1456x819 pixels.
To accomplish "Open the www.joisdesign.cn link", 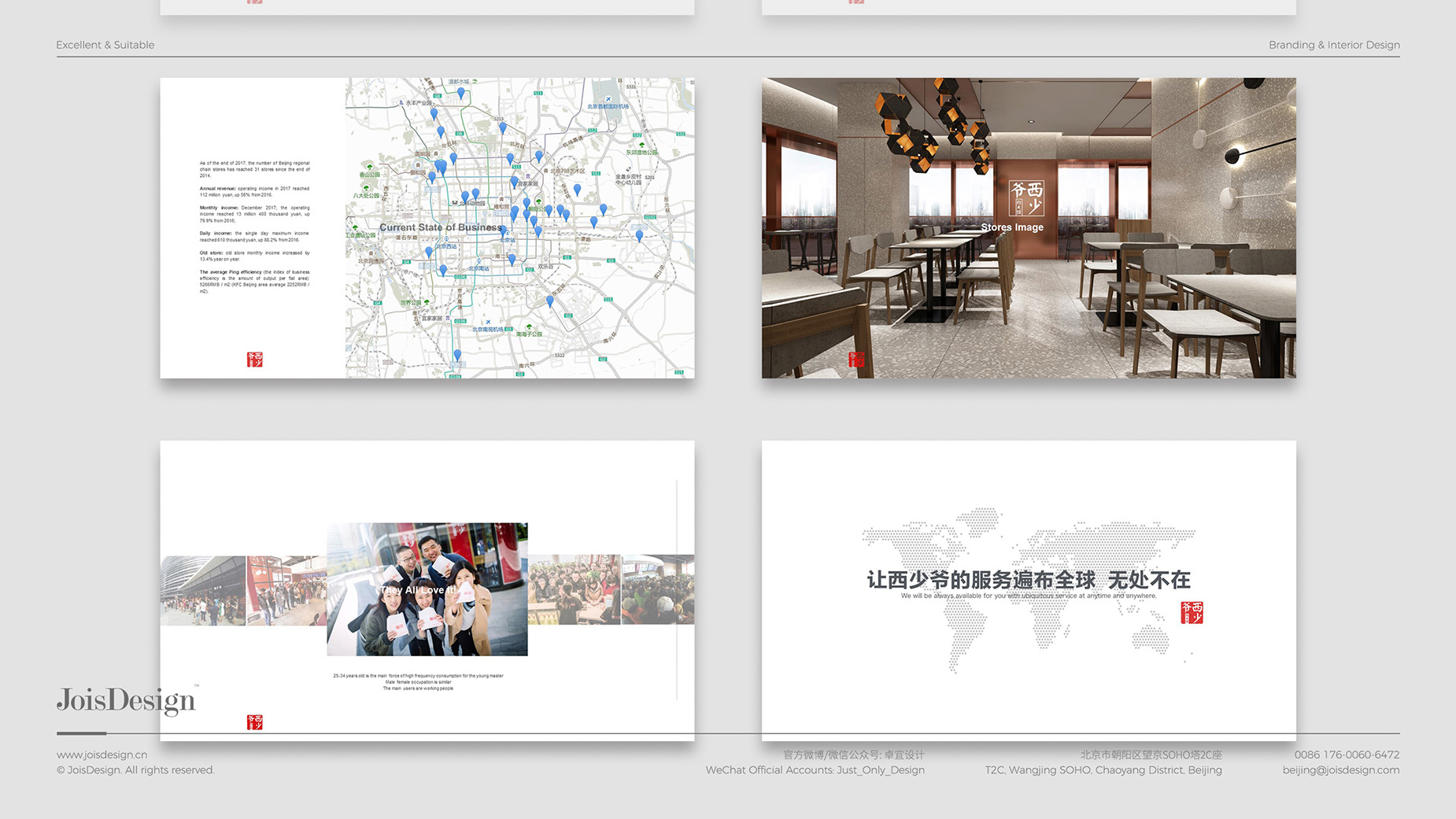I will [x=102, y=754].
